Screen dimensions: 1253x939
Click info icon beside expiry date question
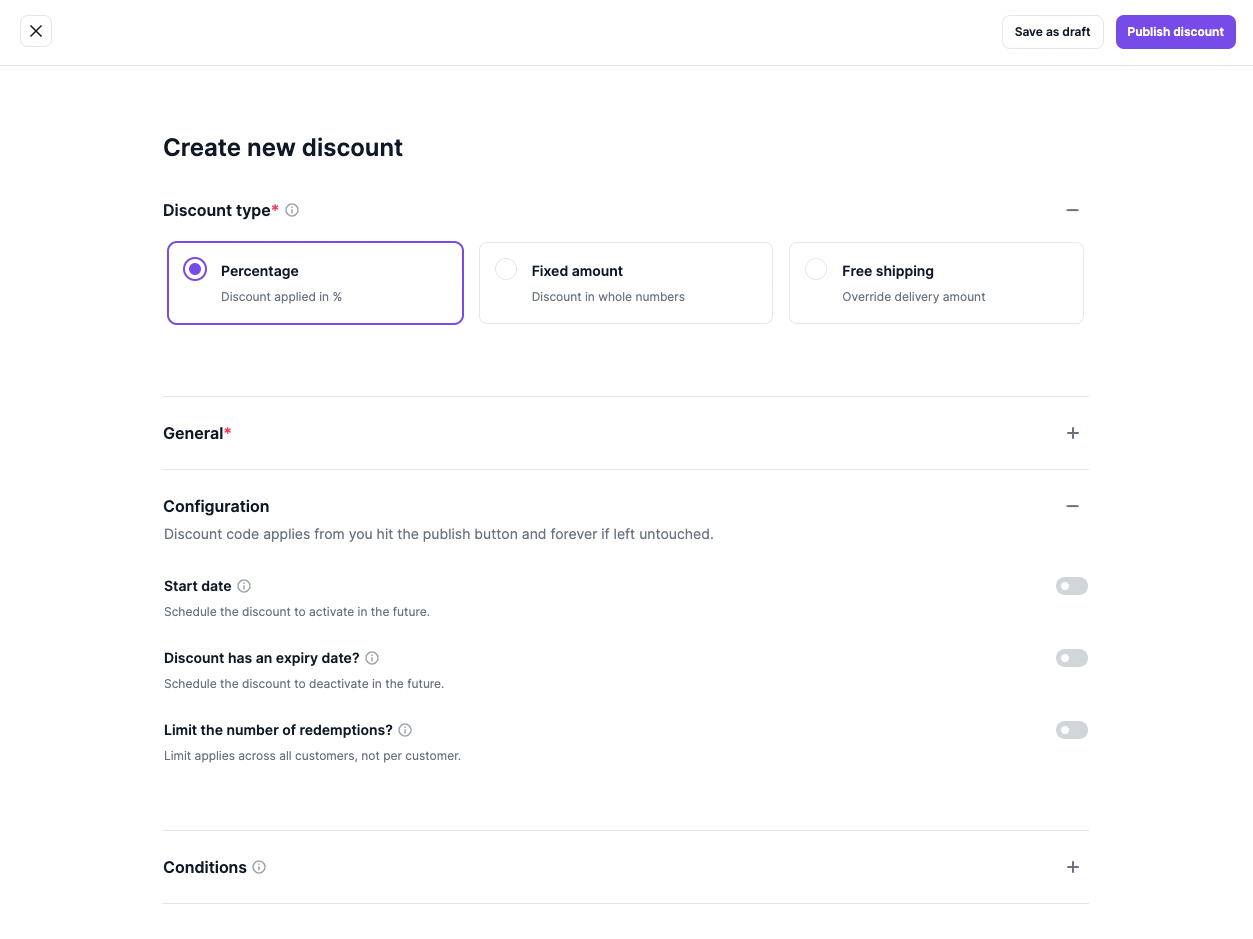pyautogui.click(x=372, y=658)
